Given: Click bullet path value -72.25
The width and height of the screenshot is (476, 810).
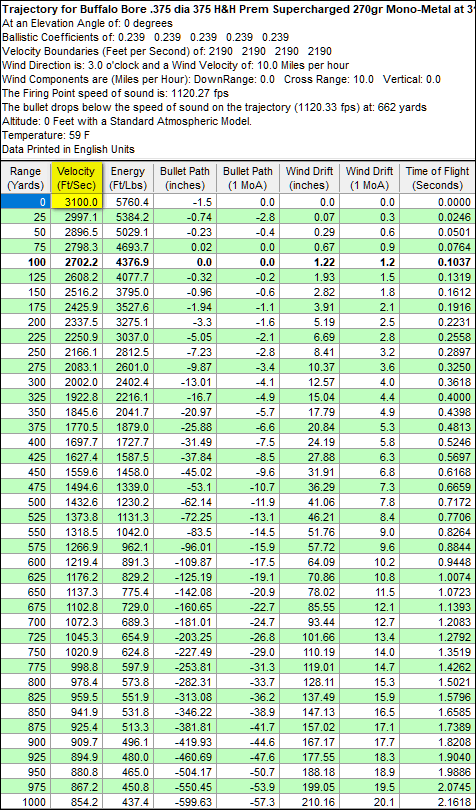Looking at the screenshot, I should pos(185,517).
